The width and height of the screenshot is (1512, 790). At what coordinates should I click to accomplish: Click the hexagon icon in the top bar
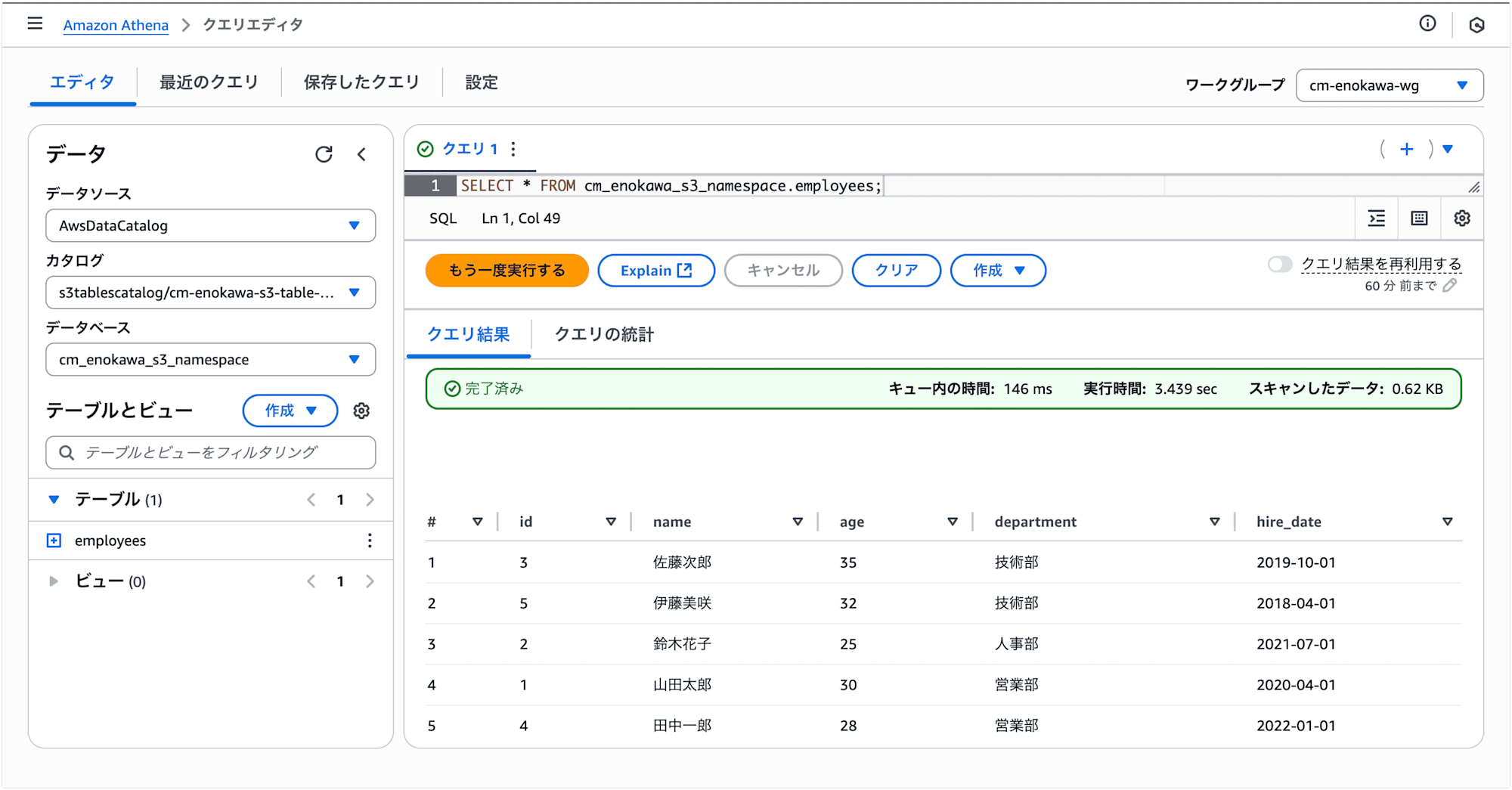(x=1476, y=25)
